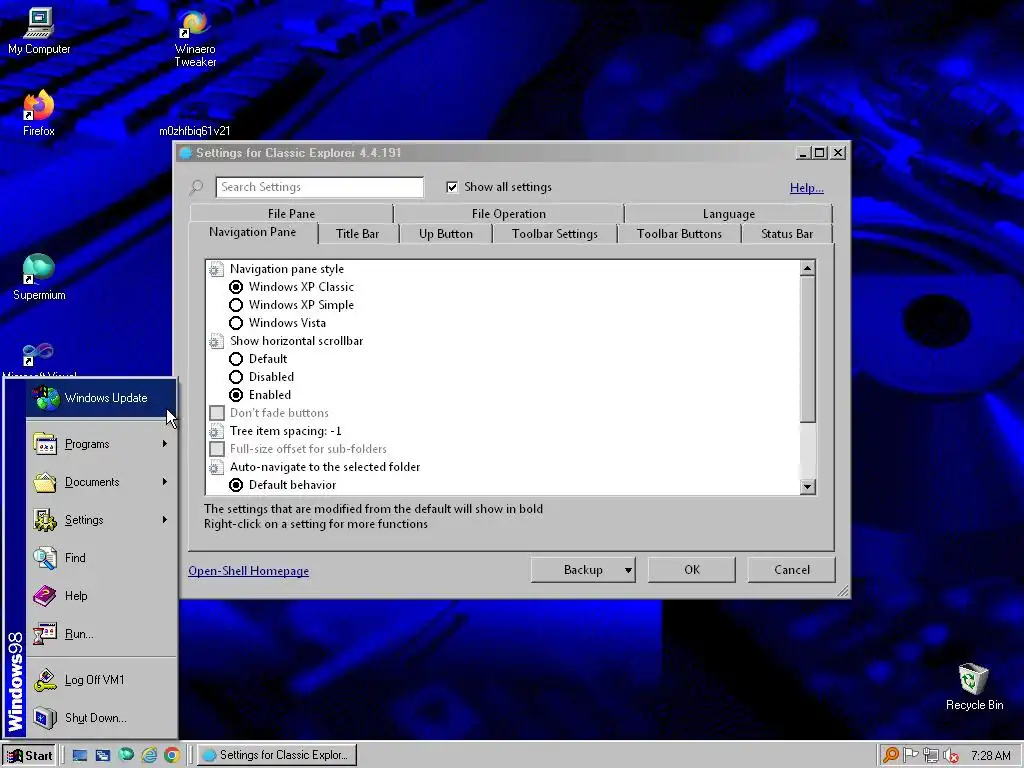
Task: Click the Shut Down icon in Start menu
Action: (x=44, y=718)
